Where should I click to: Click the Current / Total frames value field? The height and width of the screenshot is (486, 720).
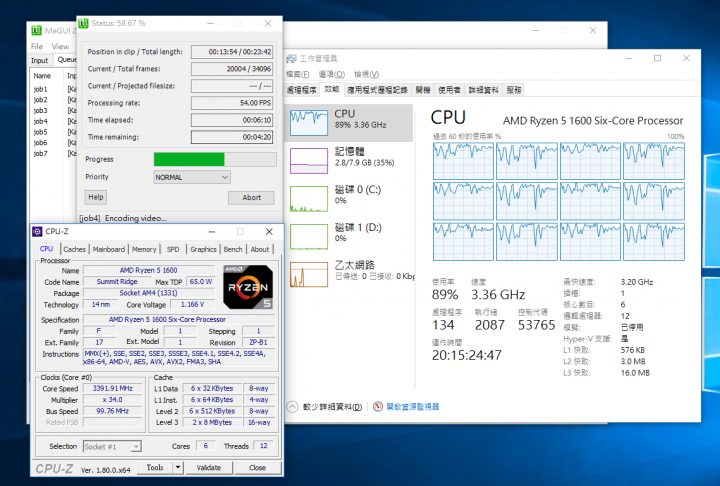pos(232,69)
